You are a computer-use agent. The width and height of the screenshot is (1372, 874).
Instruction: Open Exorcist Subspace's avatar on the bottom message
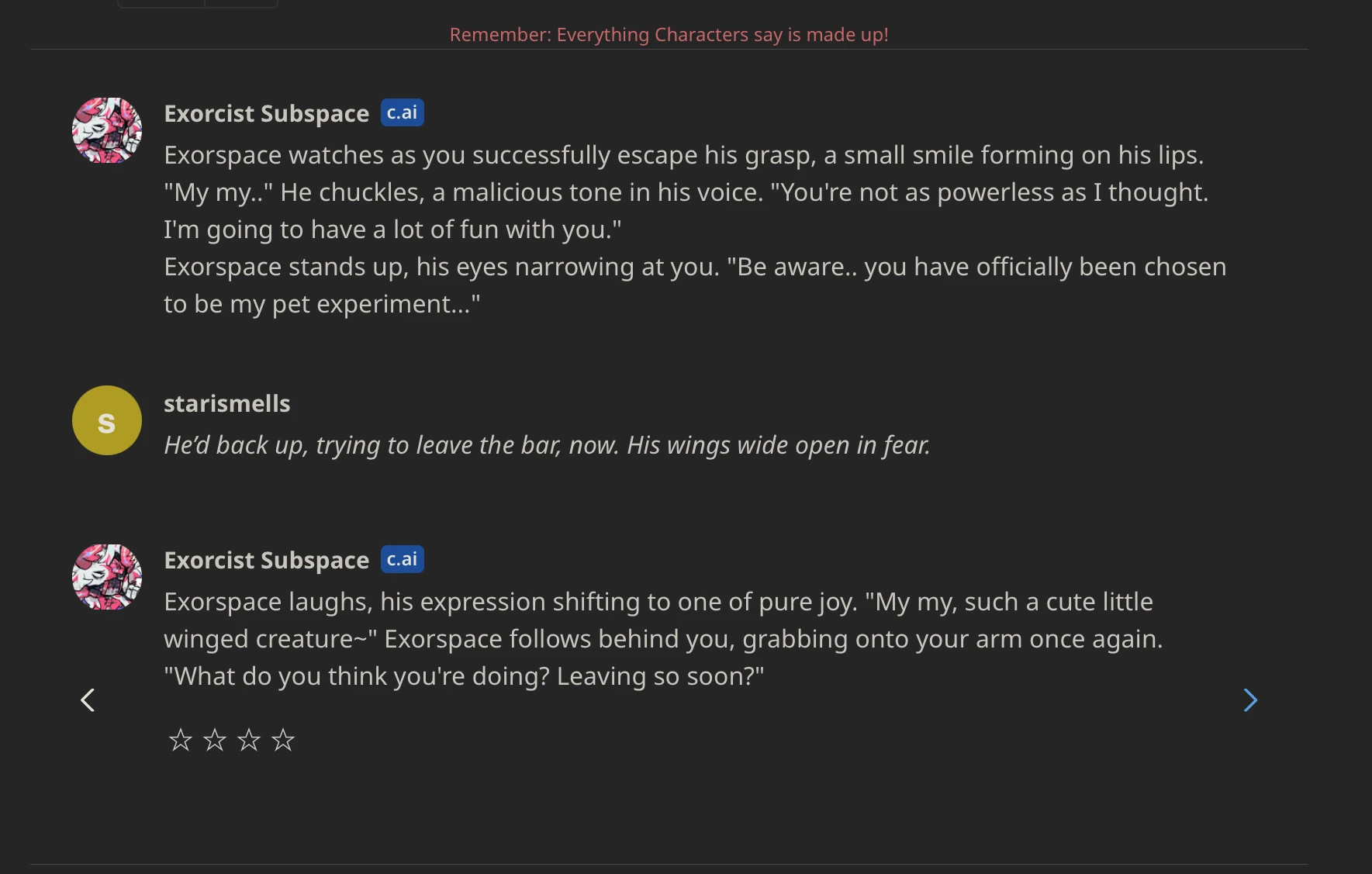(106, 577)
